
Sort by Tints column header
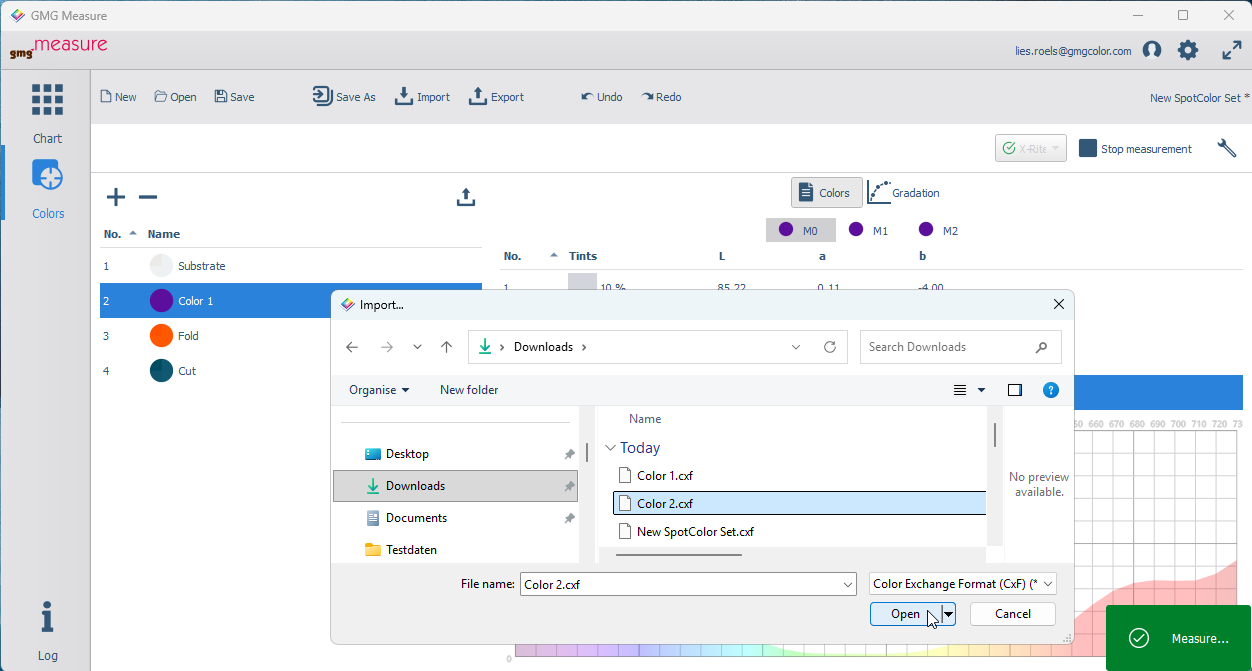(583, 256)
